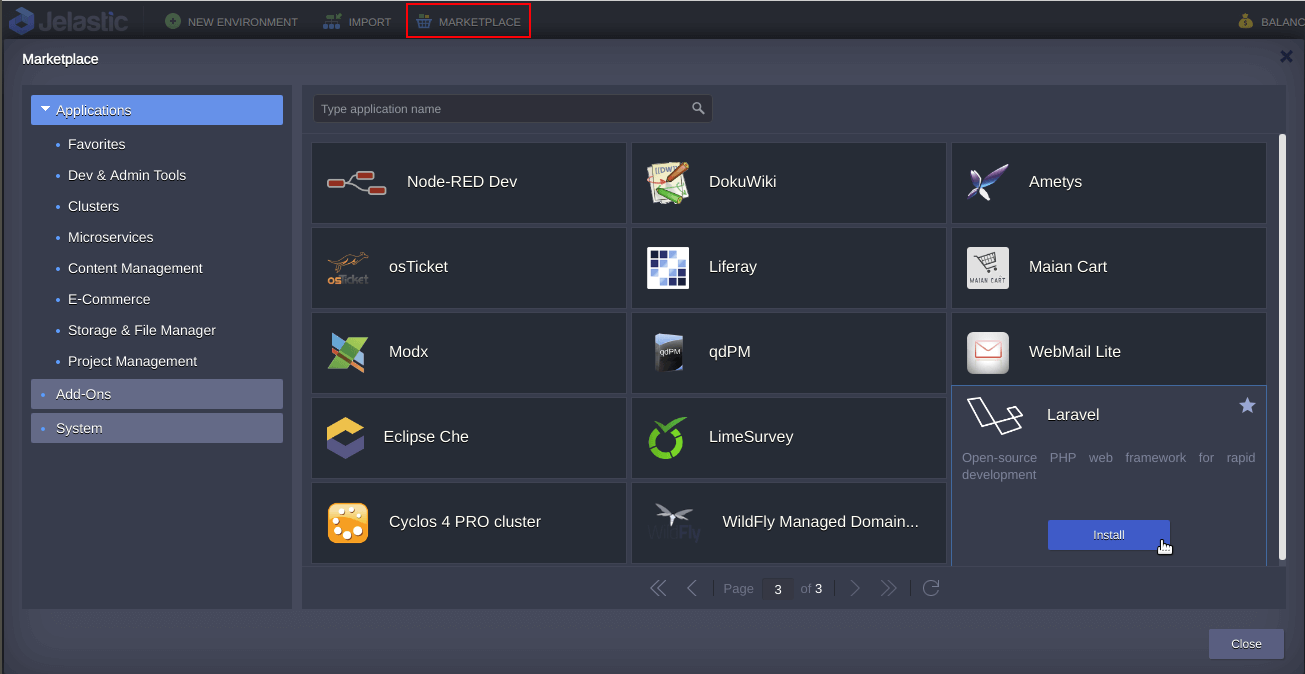The width and height of the screenshot is (1305, 674).
Task: Select the Microservices category
Action: coord(111,237)
